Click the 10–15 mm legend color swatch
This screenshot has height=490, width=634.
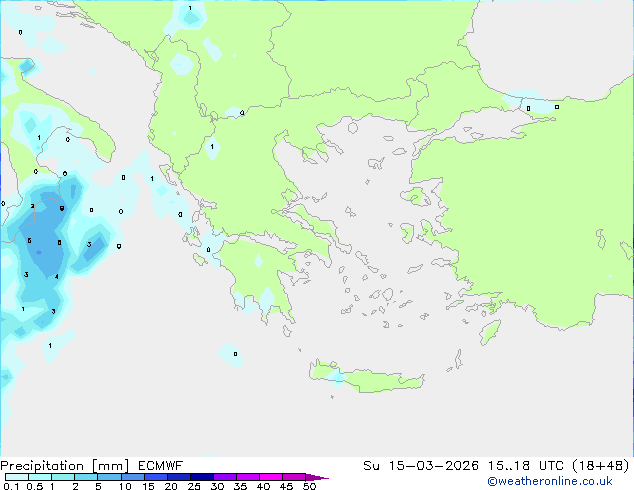(132, 477)
